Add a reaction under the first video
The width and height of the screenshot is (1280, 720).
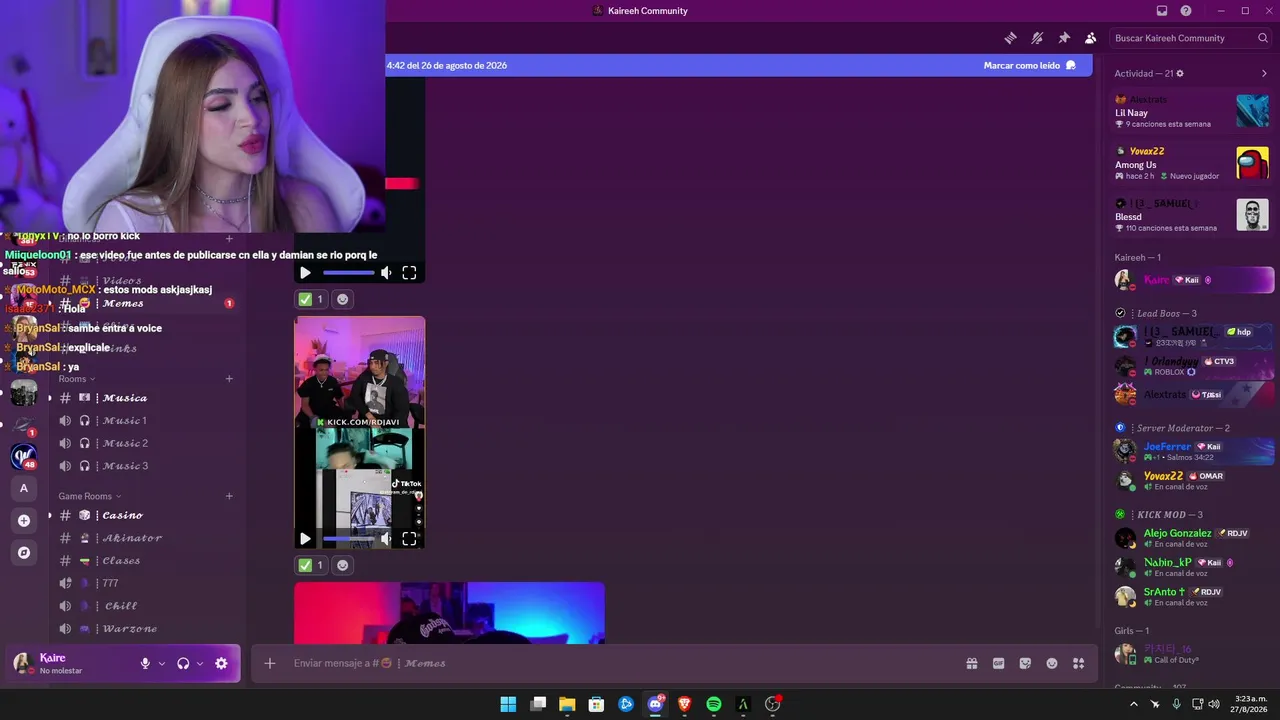click(x=342, y=299)
